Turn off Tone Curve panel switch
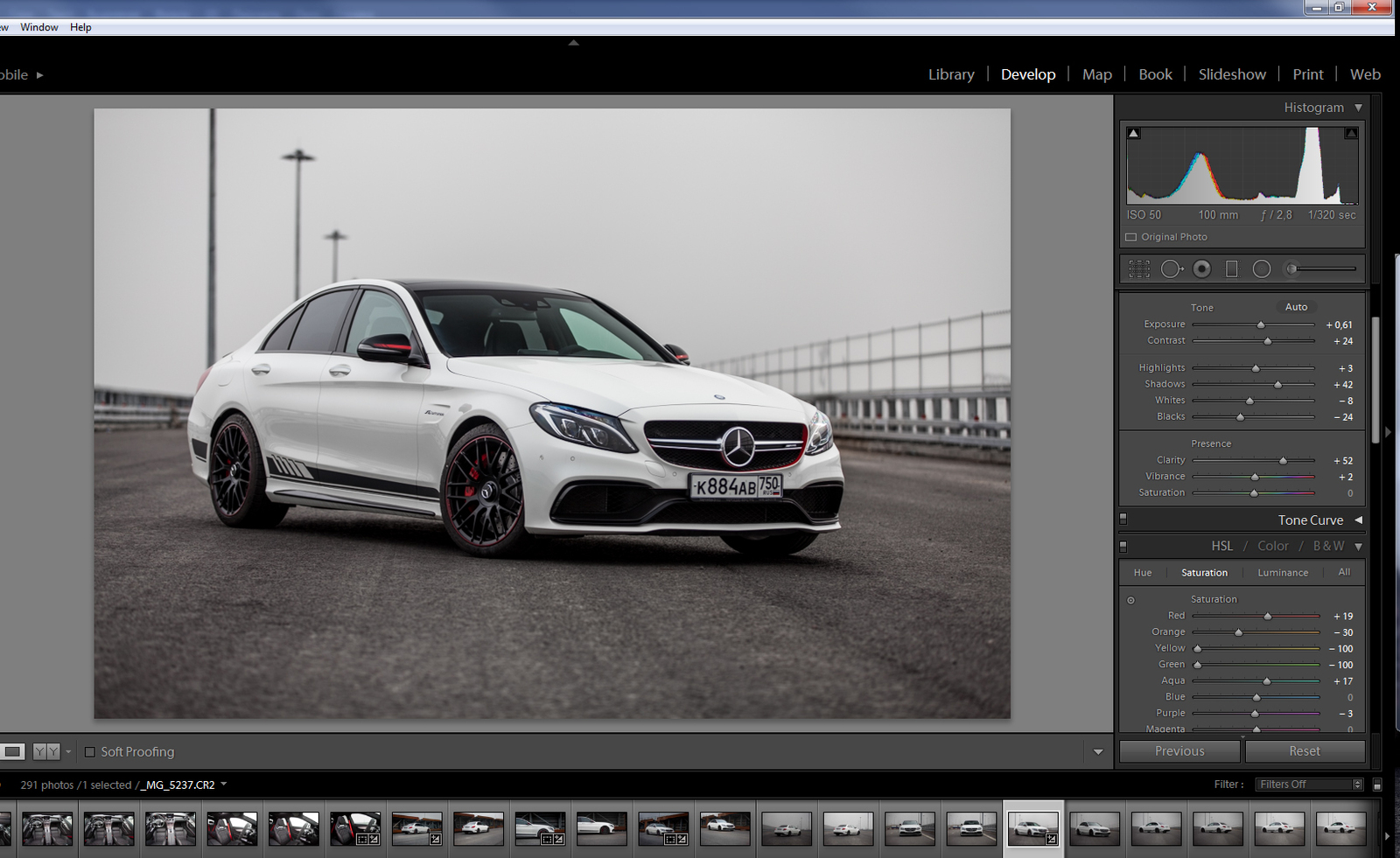The width and height of the screenshot is (1400, 858). 1123,520
